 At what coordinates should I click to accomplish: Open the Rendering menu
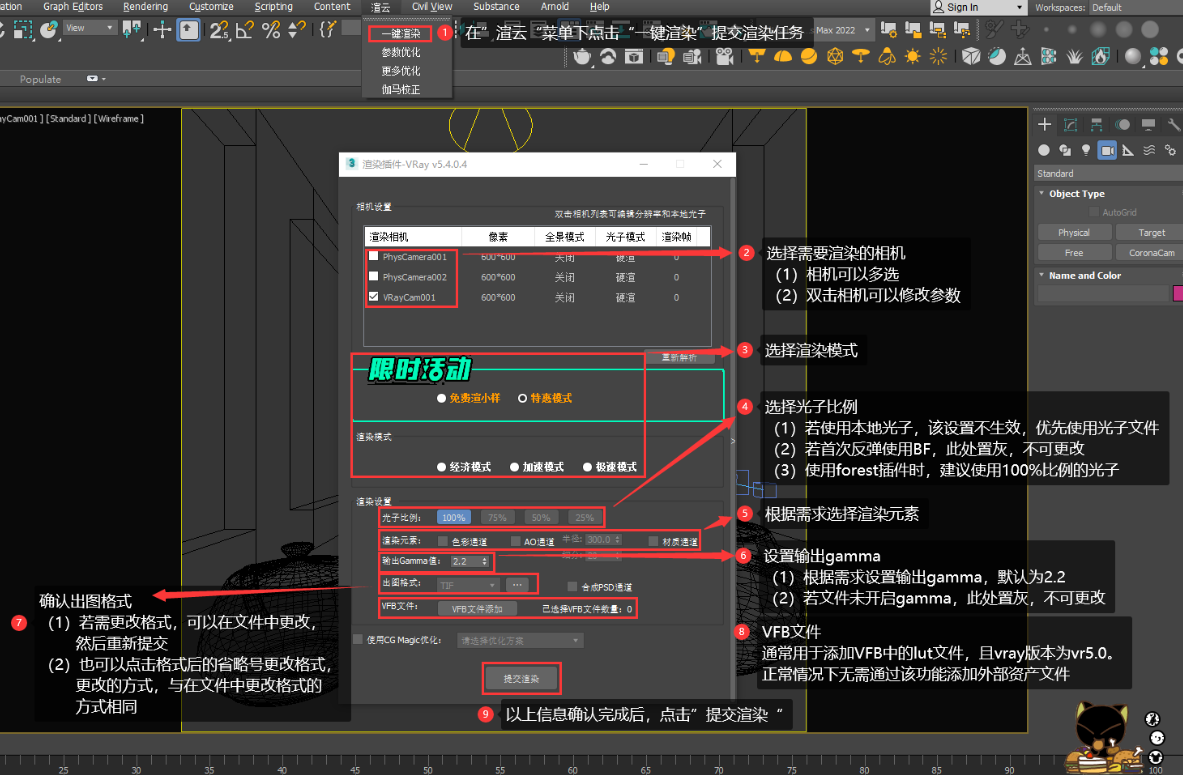tap(146, 7)
